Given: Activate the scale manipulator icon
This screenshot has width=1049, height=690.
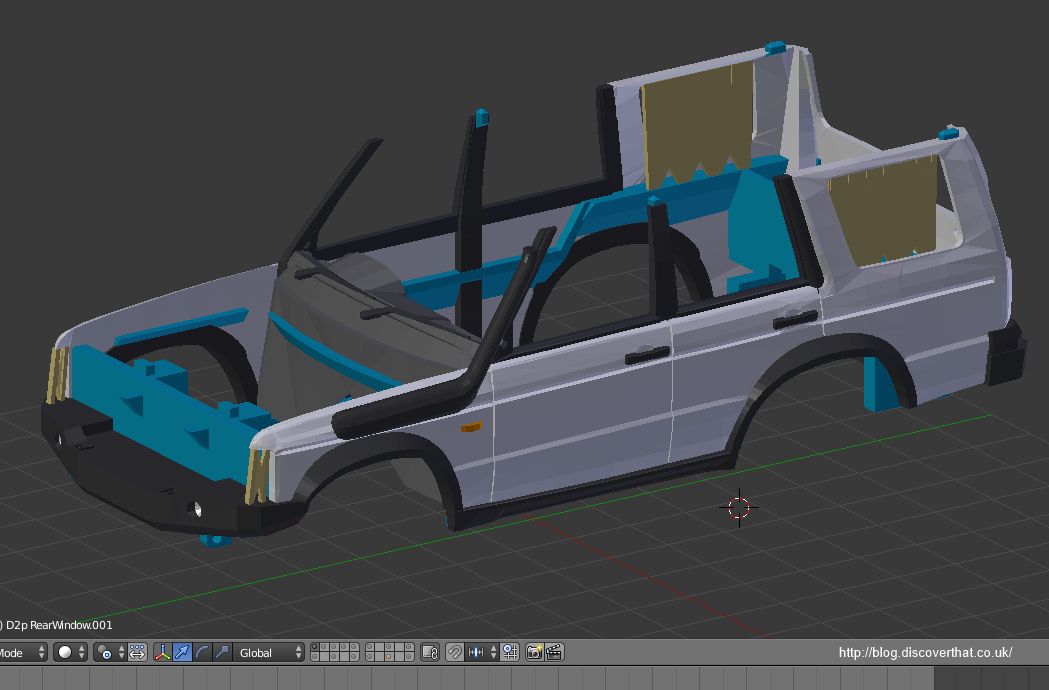Looking at the screenshot, I should point(220,652).
